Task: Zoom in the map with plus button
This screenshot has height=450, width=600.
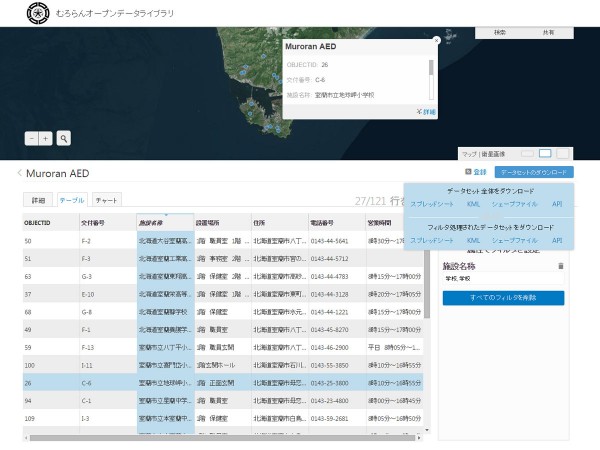Action: 45,139
